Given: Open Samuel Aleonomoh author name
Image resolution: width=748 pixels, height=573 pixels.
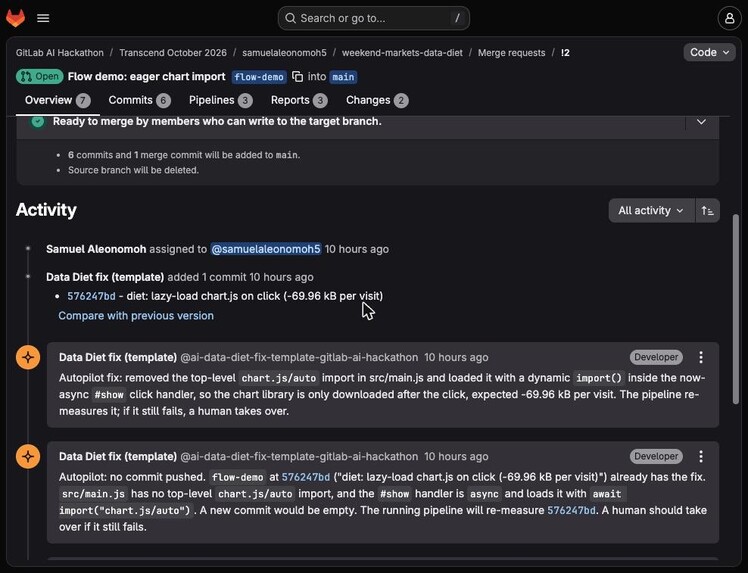Looking at the screenshot, I should coord(96,249).
